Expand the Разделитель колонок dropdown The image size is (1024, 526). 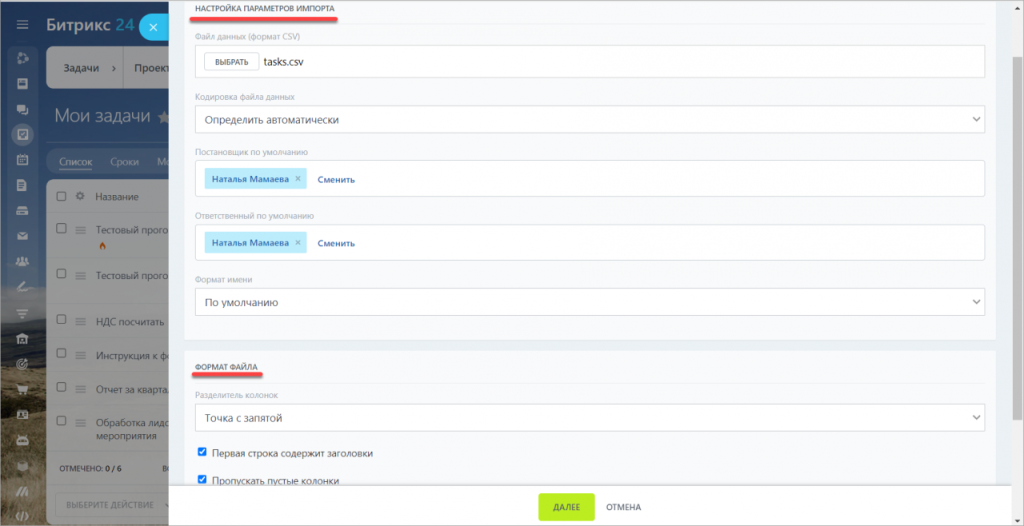point(590,416)
